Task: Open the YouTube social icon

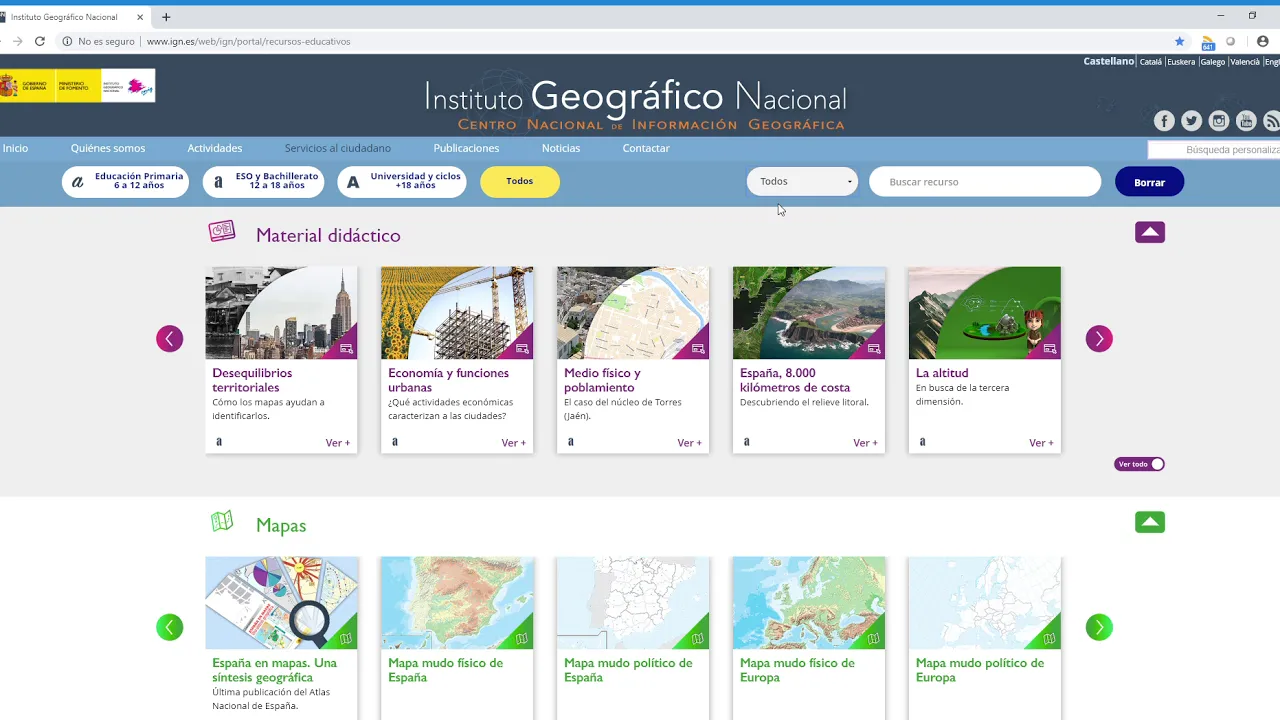Action: [x=1246, y=121]
